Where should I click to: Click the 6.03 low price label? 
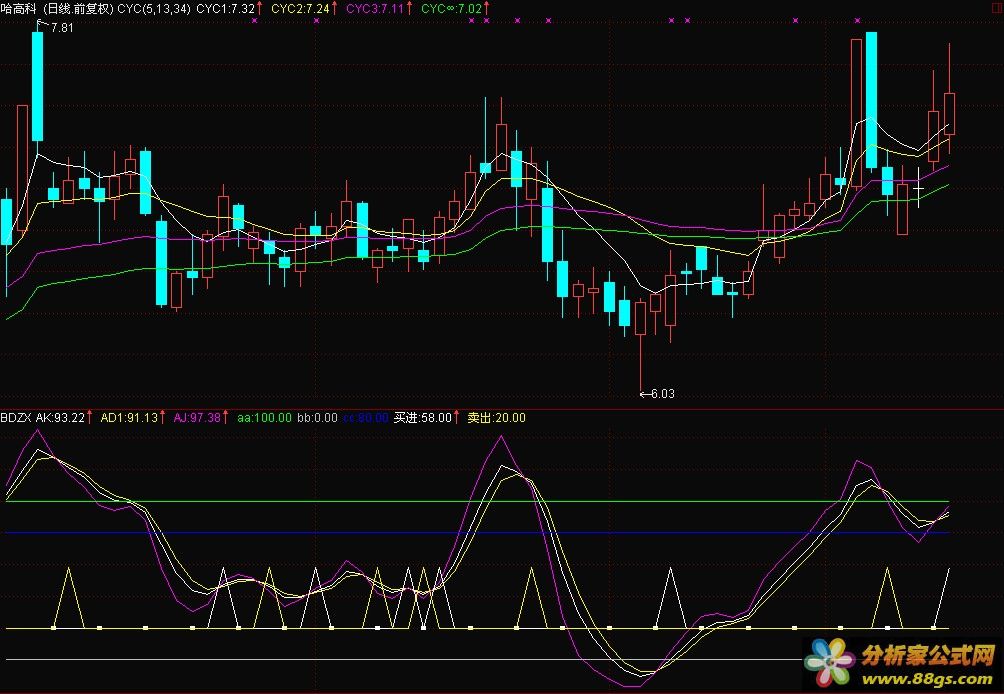[x=663, y=394]
